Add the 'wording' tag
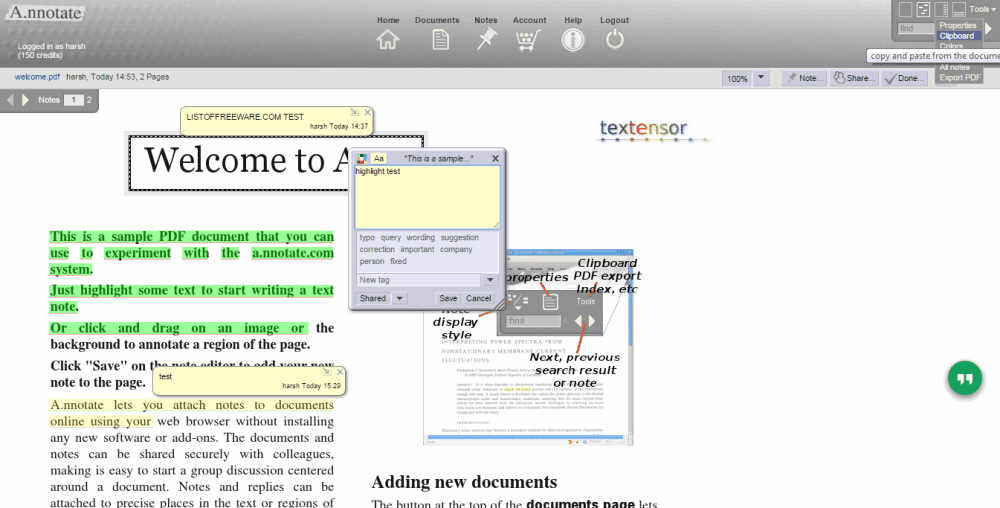Viewport: 1000px width, 508px height. click(420, 237)
